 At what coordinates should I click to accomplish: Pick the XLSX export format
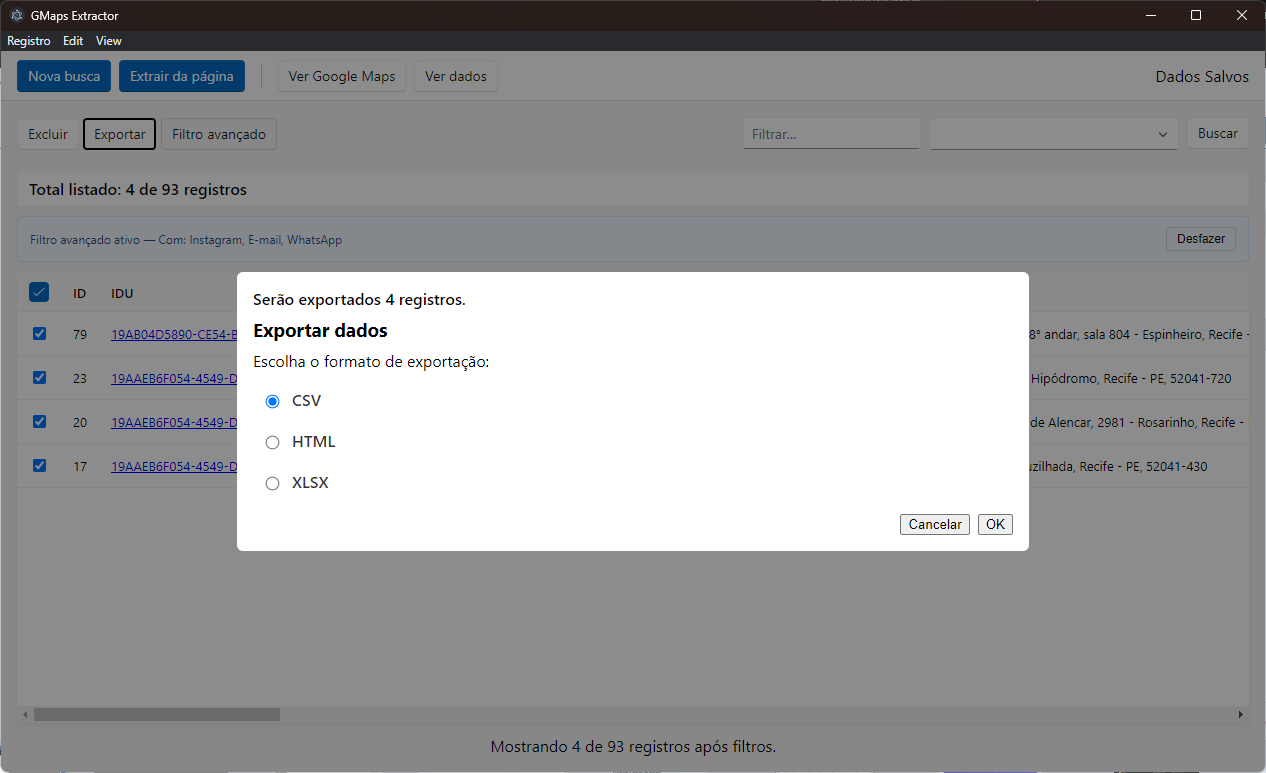click(273, 483)
